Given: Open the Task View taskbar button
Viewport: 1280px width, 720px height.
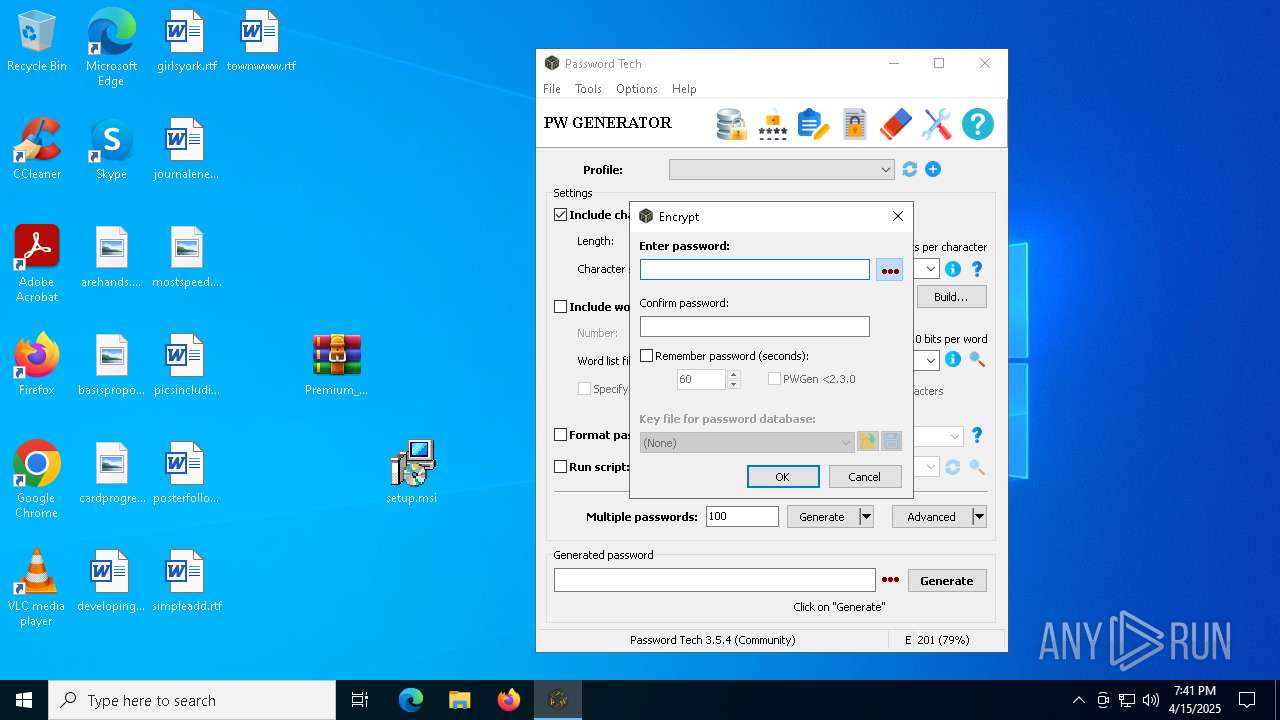Looking at the screenshot, I should 360,700.
